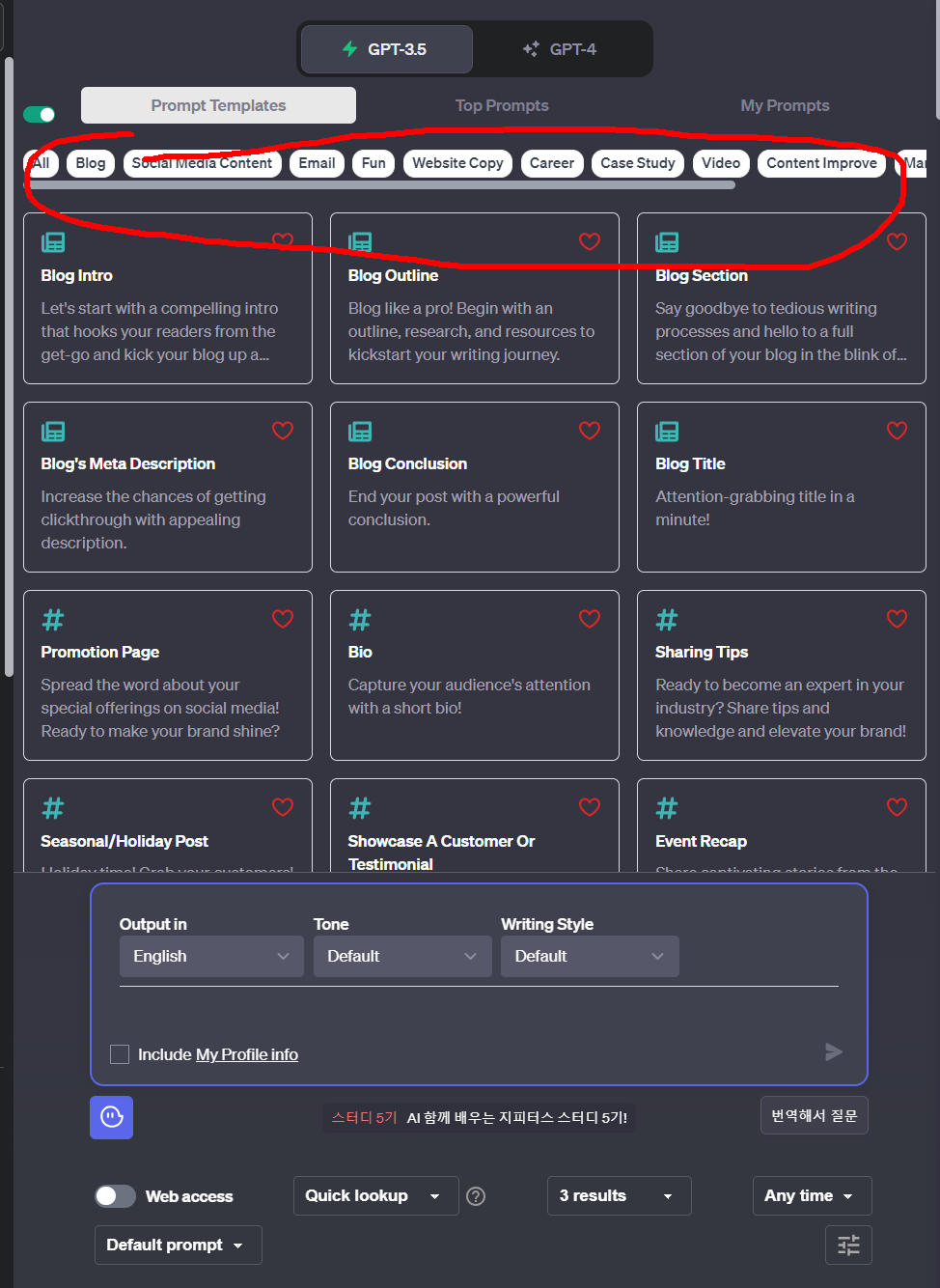940x1288 pixels.
Task: Favorite the Event Recap heart icon
Action: point(897,807)
